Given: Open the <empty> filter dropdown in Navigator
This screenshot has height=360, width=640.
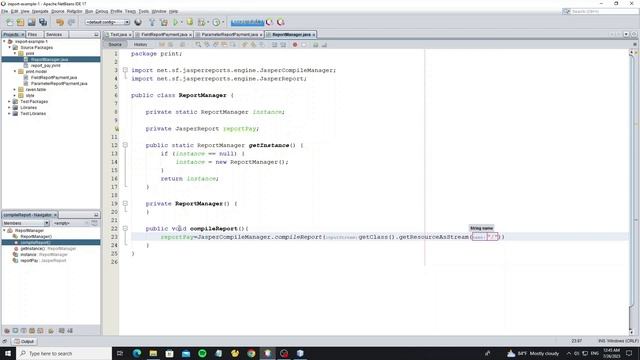Looking at the screenshot, I should (x=71, y=223).
